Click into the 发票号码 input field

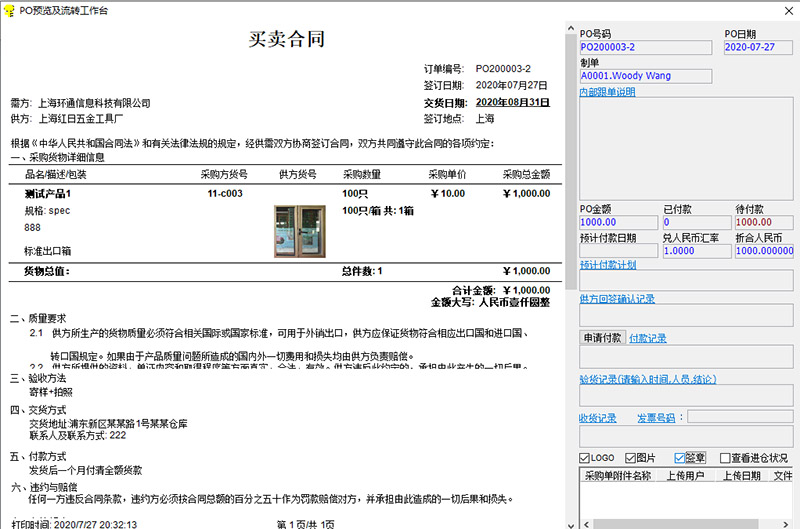point(738,417)
